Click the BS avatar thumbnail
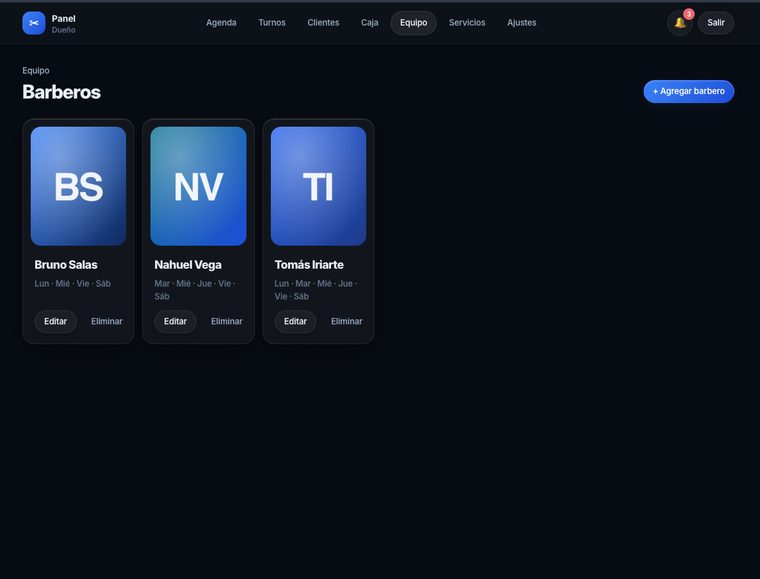 79,186
